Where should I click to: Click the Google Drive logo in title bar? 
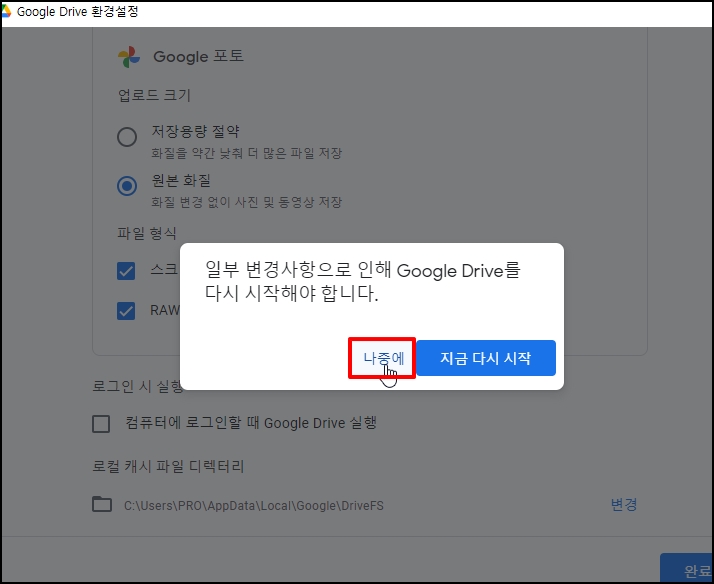coord(6,11)
